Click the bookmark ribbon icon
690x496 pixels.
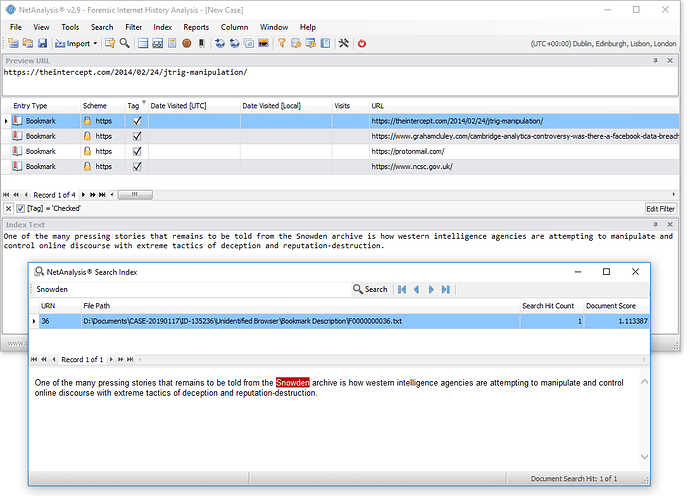click(x=202, y=43)
